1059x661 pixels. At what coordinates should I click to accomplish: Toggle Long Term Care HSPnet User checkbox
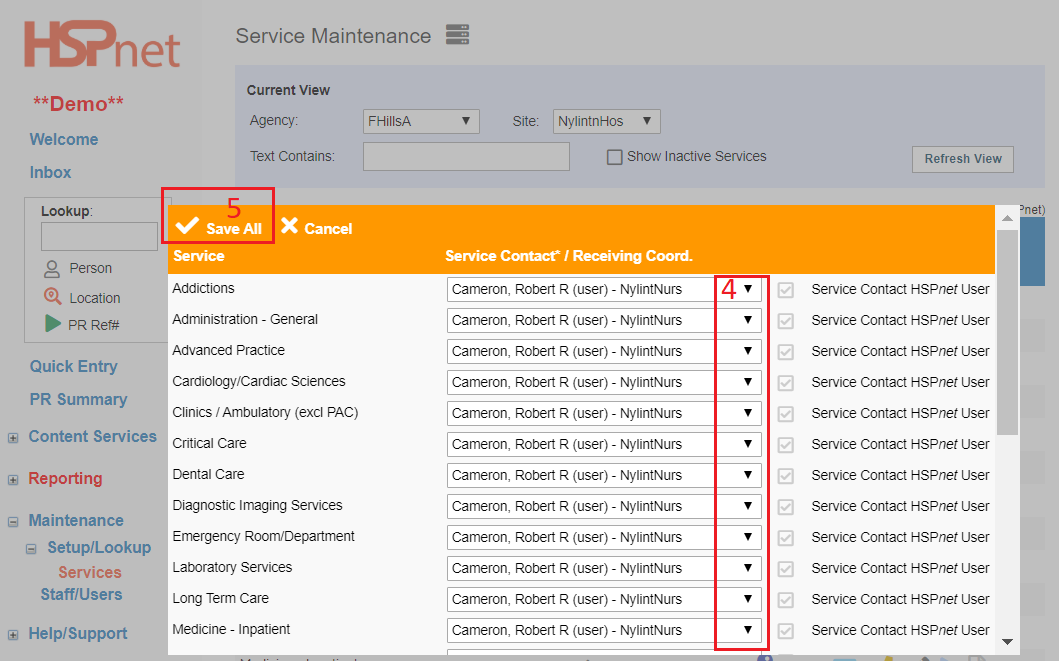[x=785, y=601]
